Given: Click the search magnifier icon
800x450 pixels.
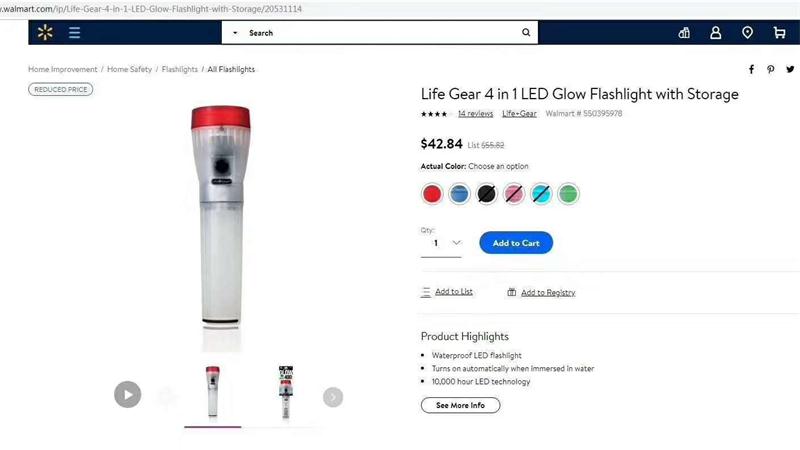Looking at the screenshot, I should click(x=526, y=33).
